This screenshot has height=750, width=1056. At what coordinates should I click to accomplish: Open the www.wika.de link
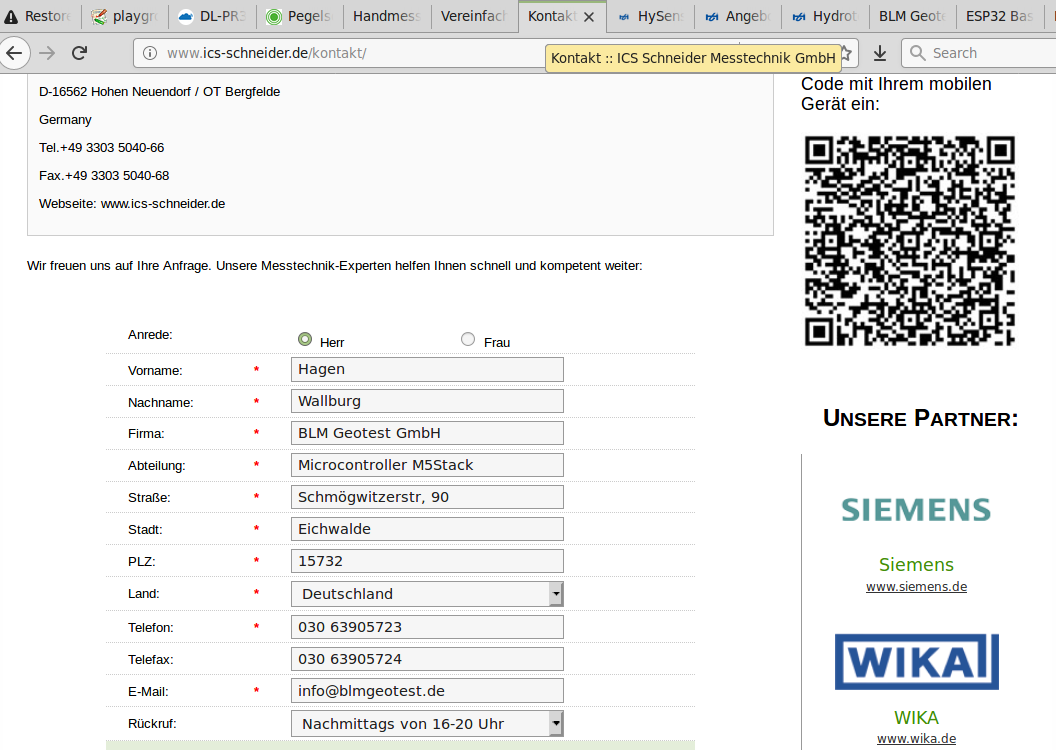(x=916, y=739)
